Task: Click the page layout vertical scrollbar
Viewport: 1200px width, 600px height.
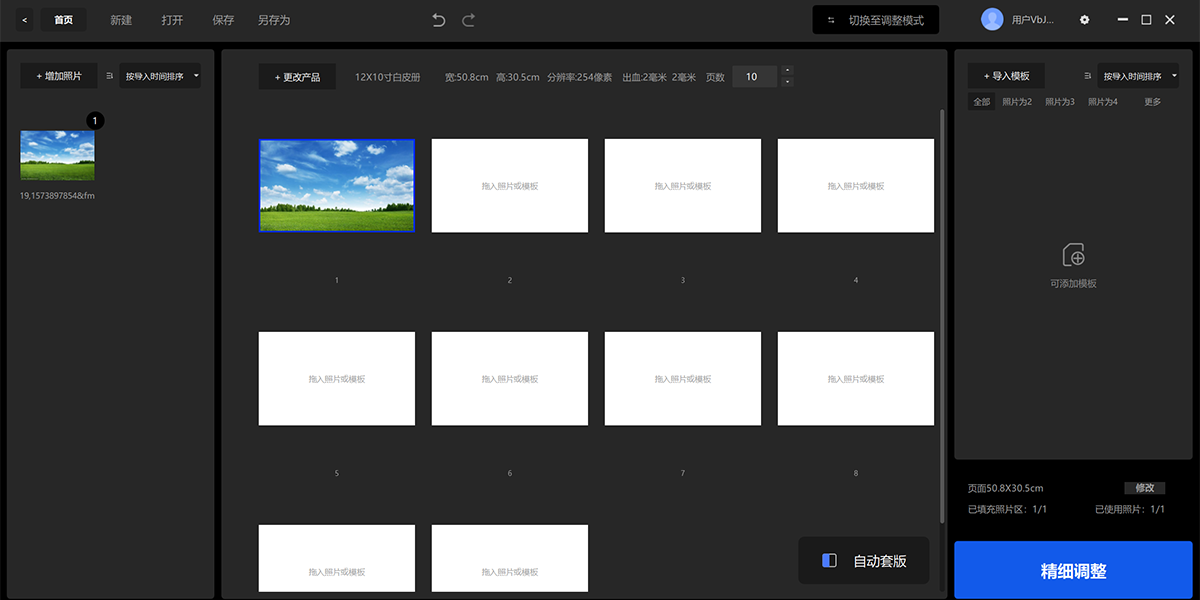Action: tap(941, 315)
